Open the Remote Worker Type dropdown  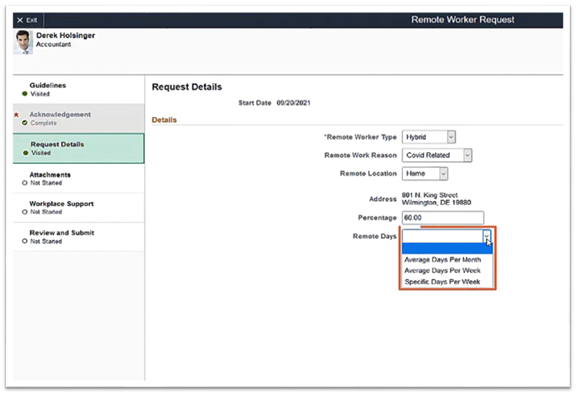[429, 137]
